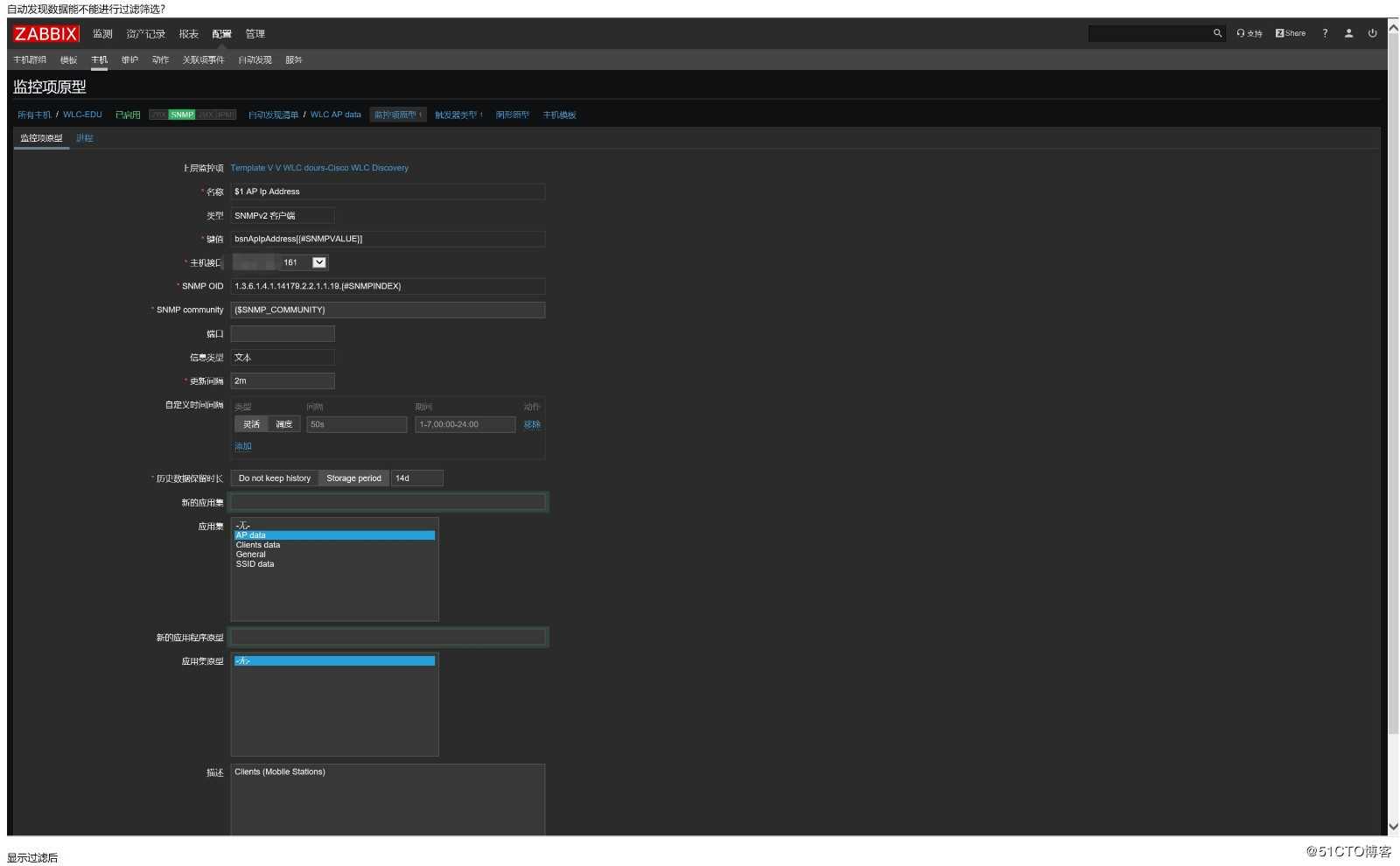Click 移除 to remove custom interval
This screenshot has width=1400, height=866.
click(x=532, y=424)
